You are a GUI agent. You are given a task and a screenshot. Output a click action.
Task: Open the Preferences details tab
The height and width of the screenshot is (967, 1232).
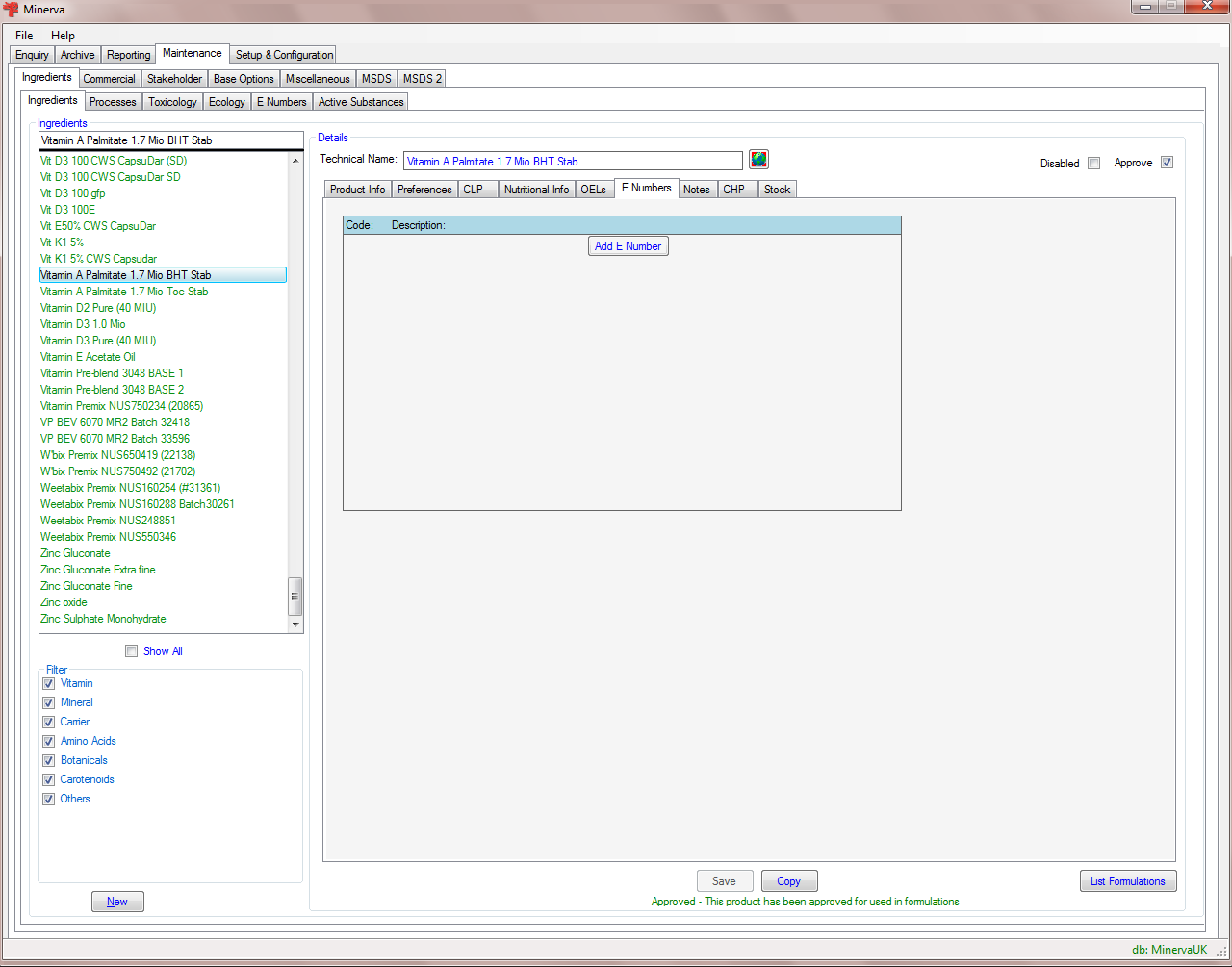(424, 190)
